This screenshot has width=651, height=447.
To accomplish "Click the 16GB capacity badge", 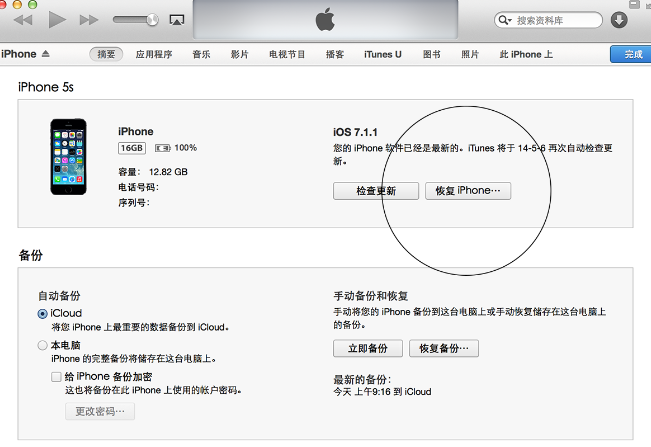I will [132, 148].
